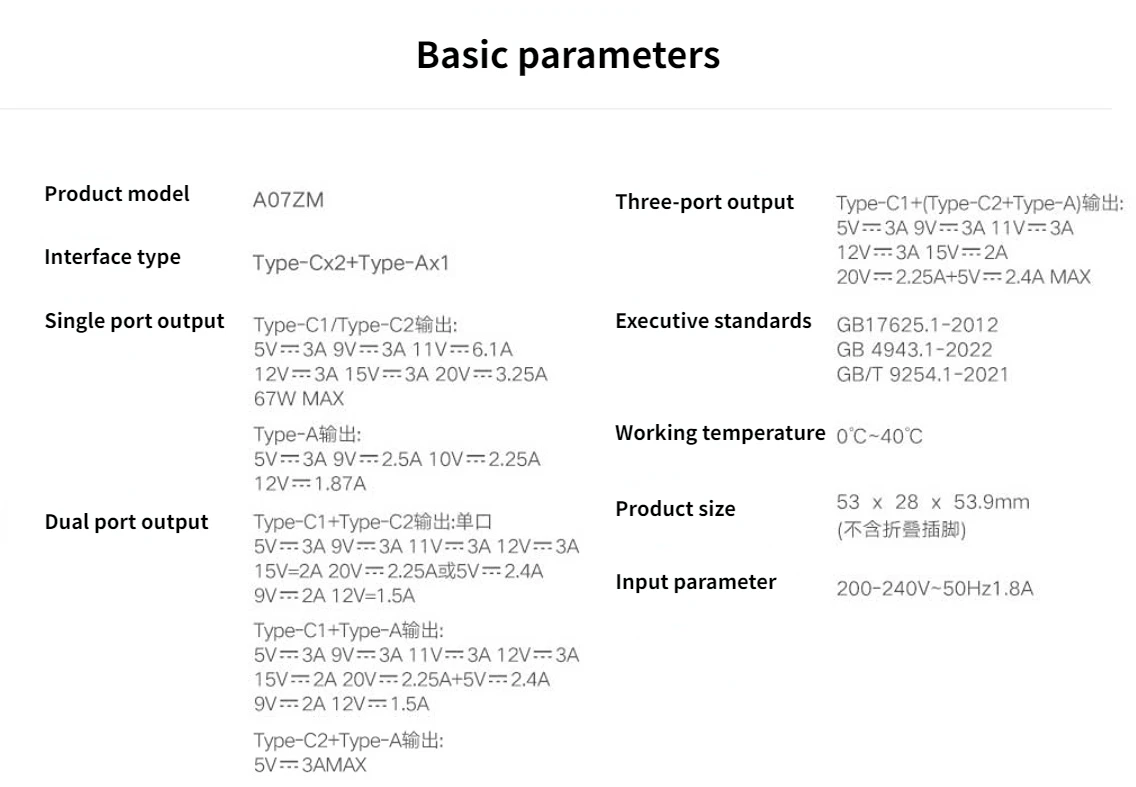1136x787 pixels.
Task: Click the GB/T 9254.1-2021 standard text
Action: [x=922, y=375]
